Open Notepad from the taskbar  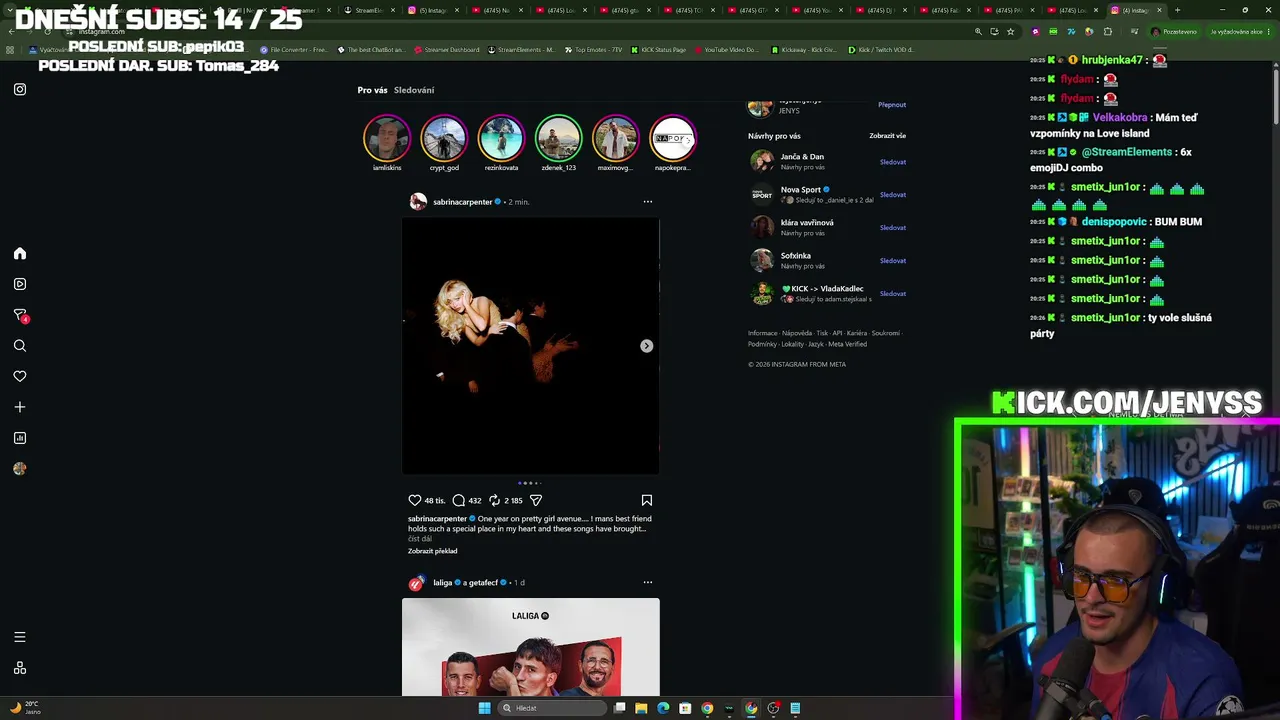795,708
